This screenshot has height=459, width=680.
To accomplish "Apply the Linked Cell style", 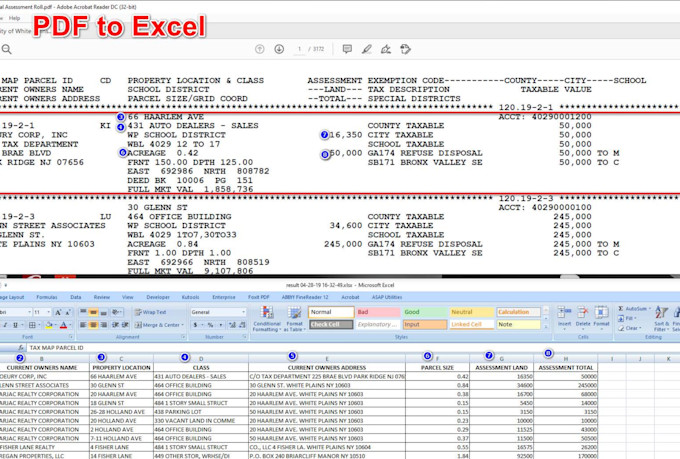I will click(x=472, y=325).
